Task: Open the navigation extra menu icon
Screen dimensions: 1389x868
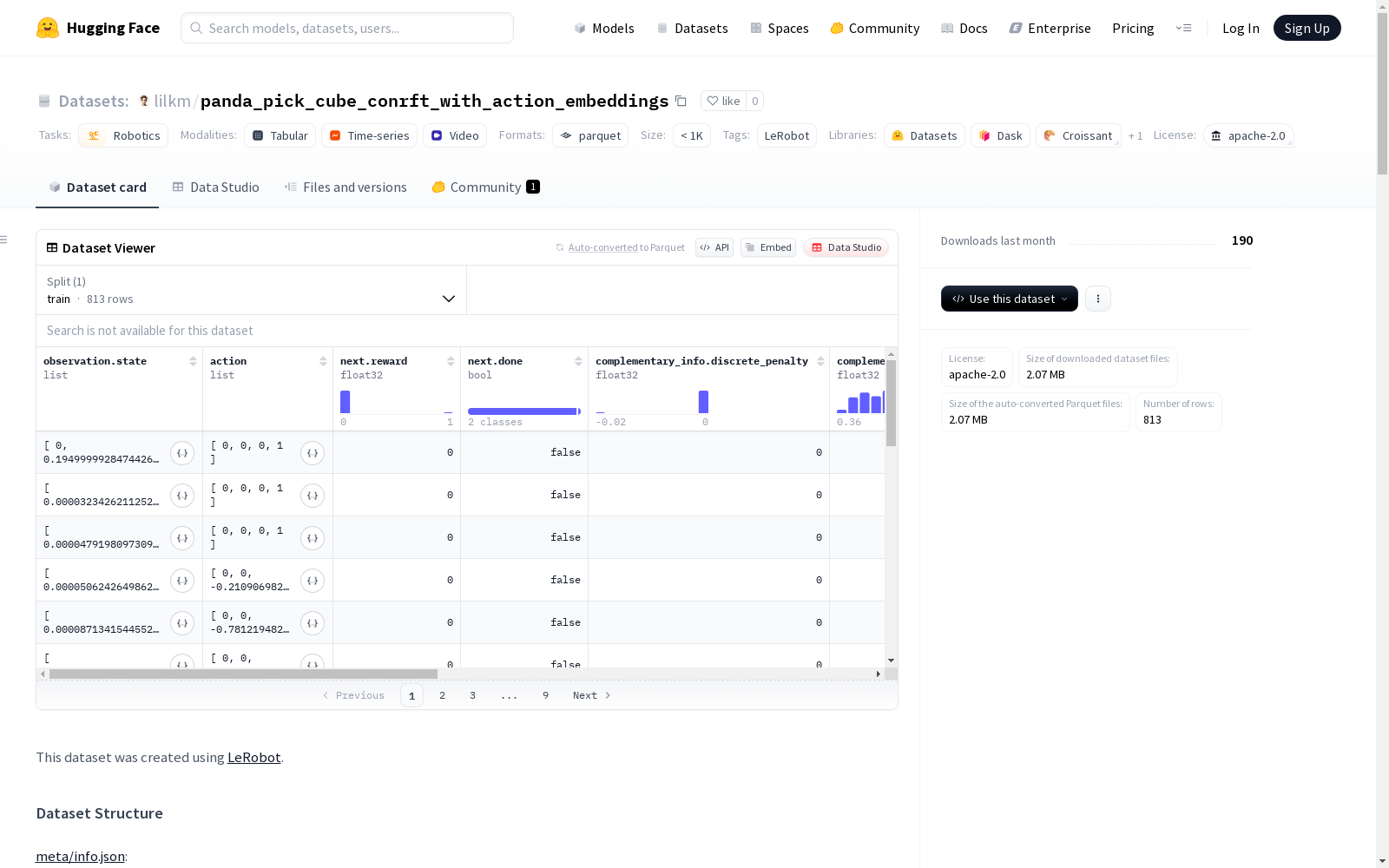Action: pos(1183,28)
